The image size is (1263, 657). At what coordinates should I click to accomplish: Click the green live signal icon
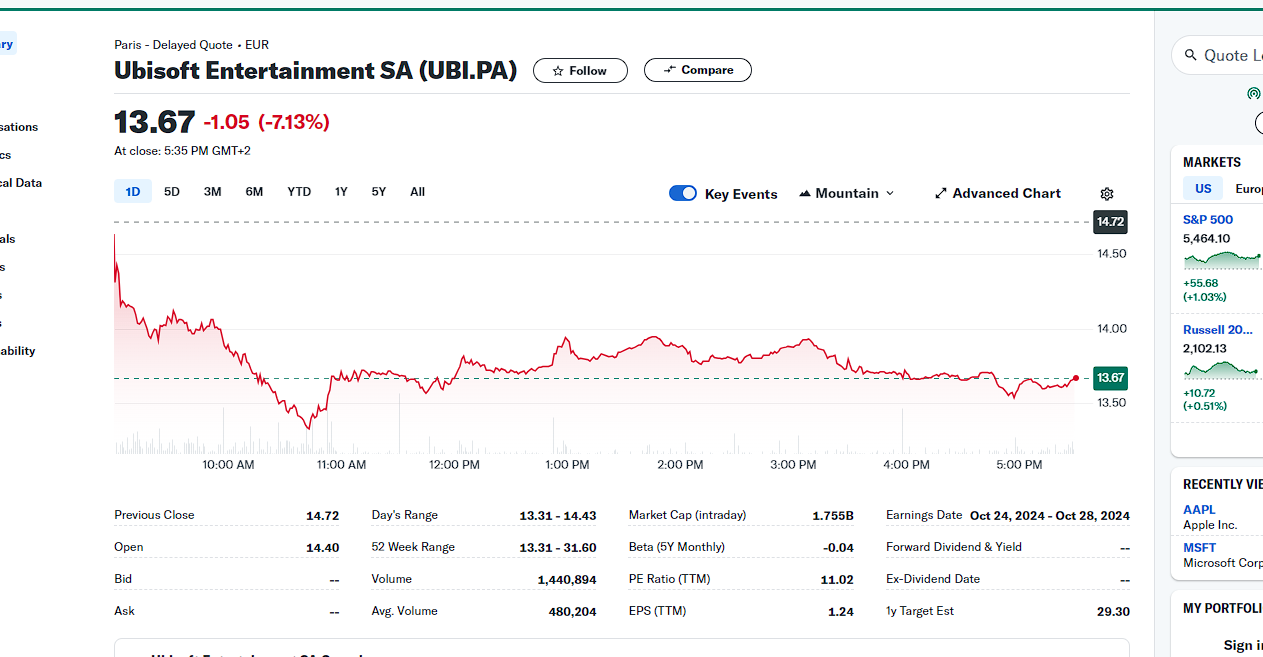click(1253, 94)
